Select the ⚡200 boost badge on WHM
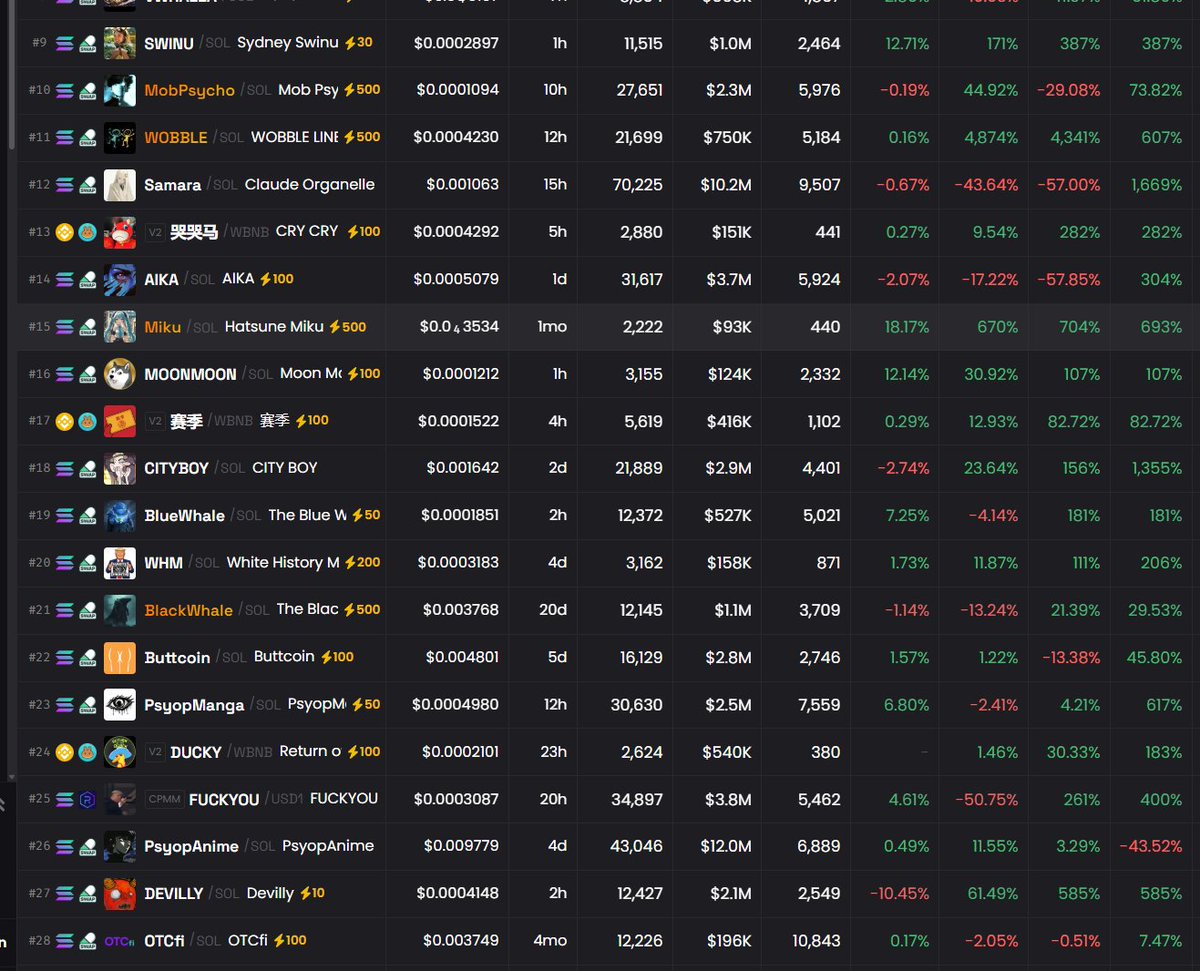This screenshot has height=971, width=1200. point(362,562)
